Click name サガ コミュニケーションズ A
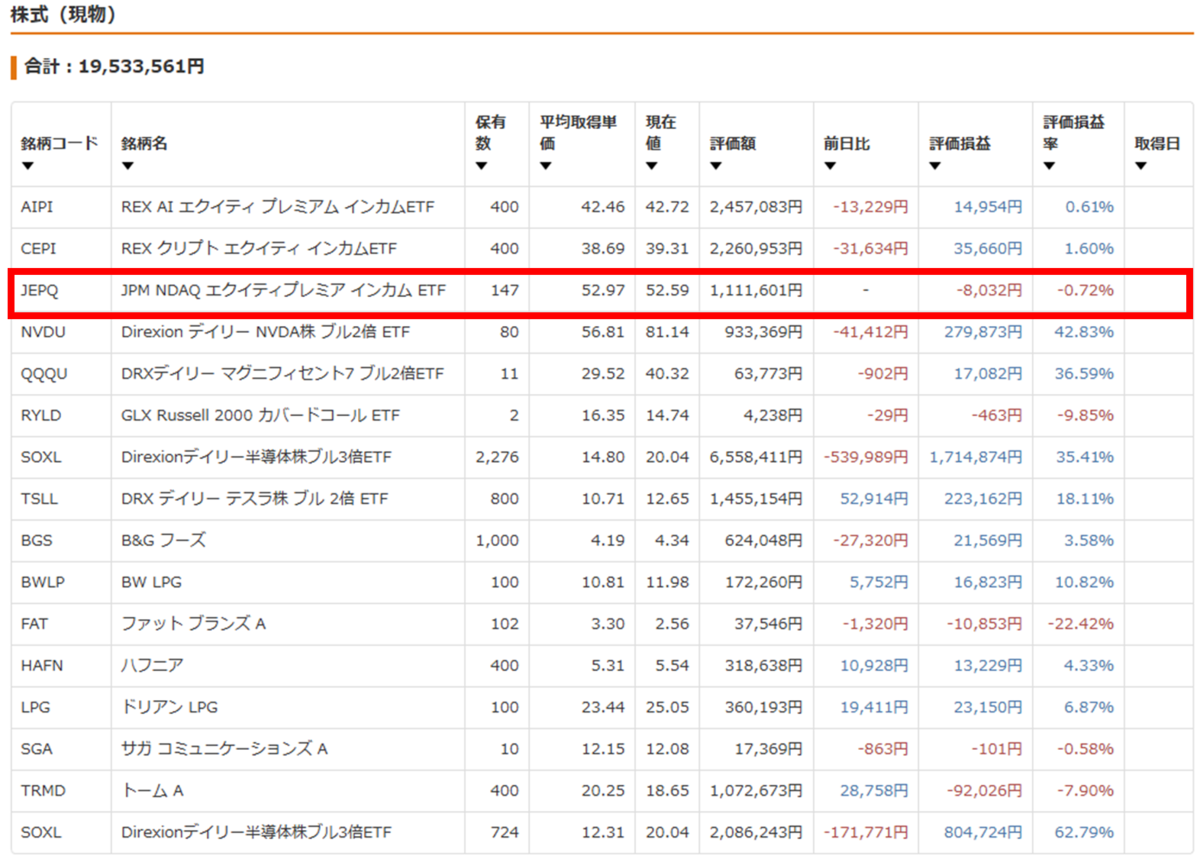 click(x=224, y=749)
